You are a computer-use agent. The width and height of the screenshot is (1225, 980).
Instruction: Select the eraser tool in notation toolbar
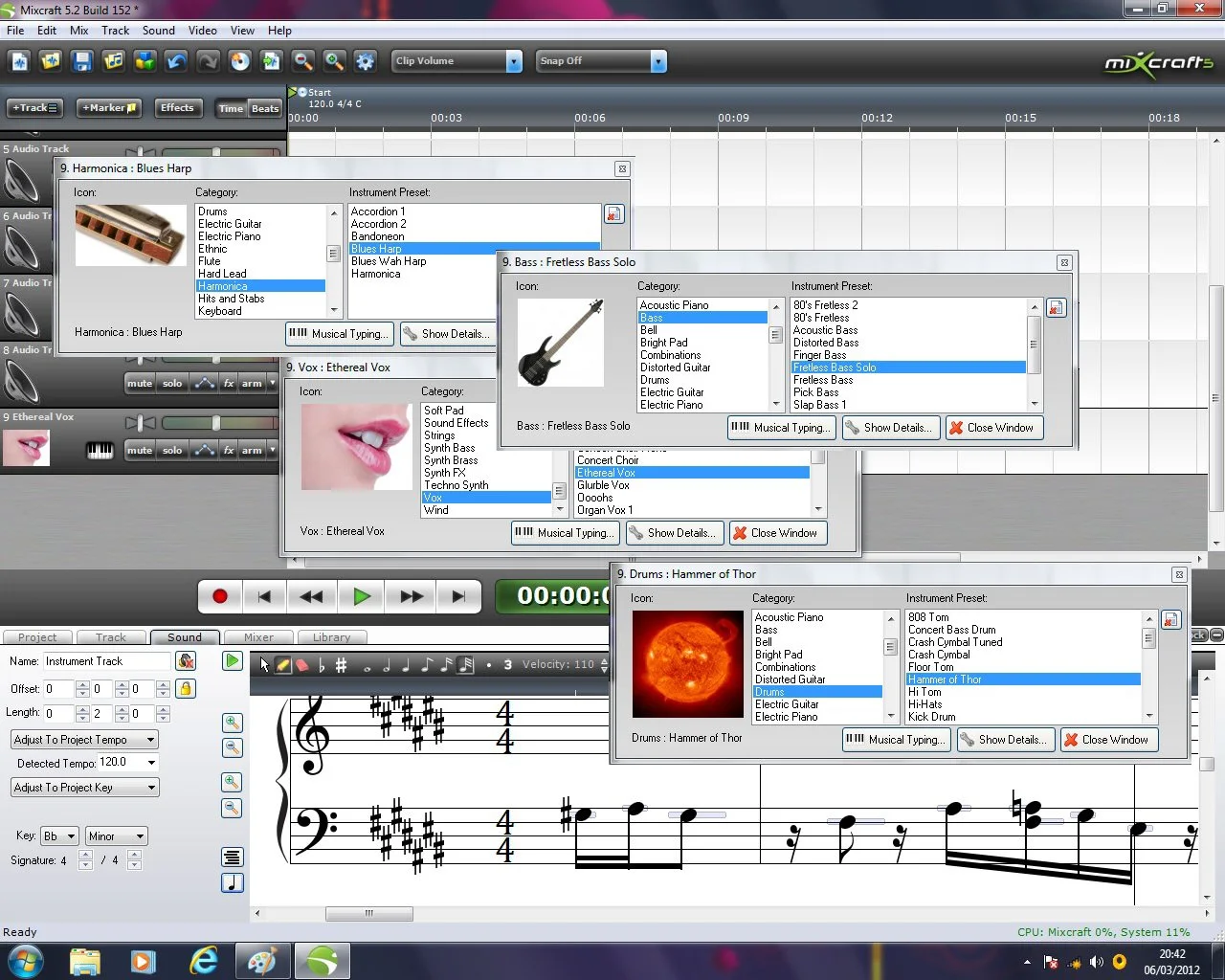[301, 664]
